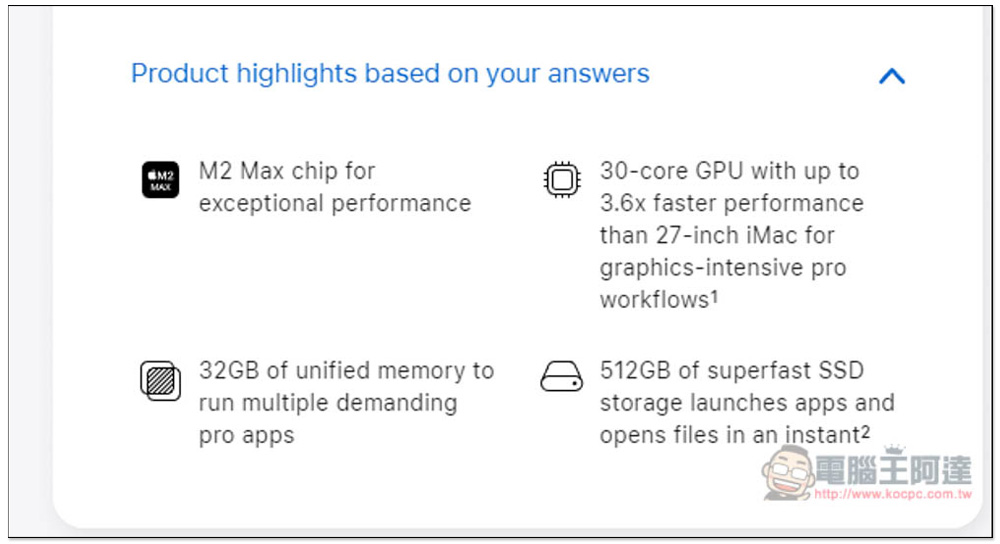Select the 'M2 Max chip for' text line
The width and height of the screenshot is (1000, 544).
[x=287, y=171]
